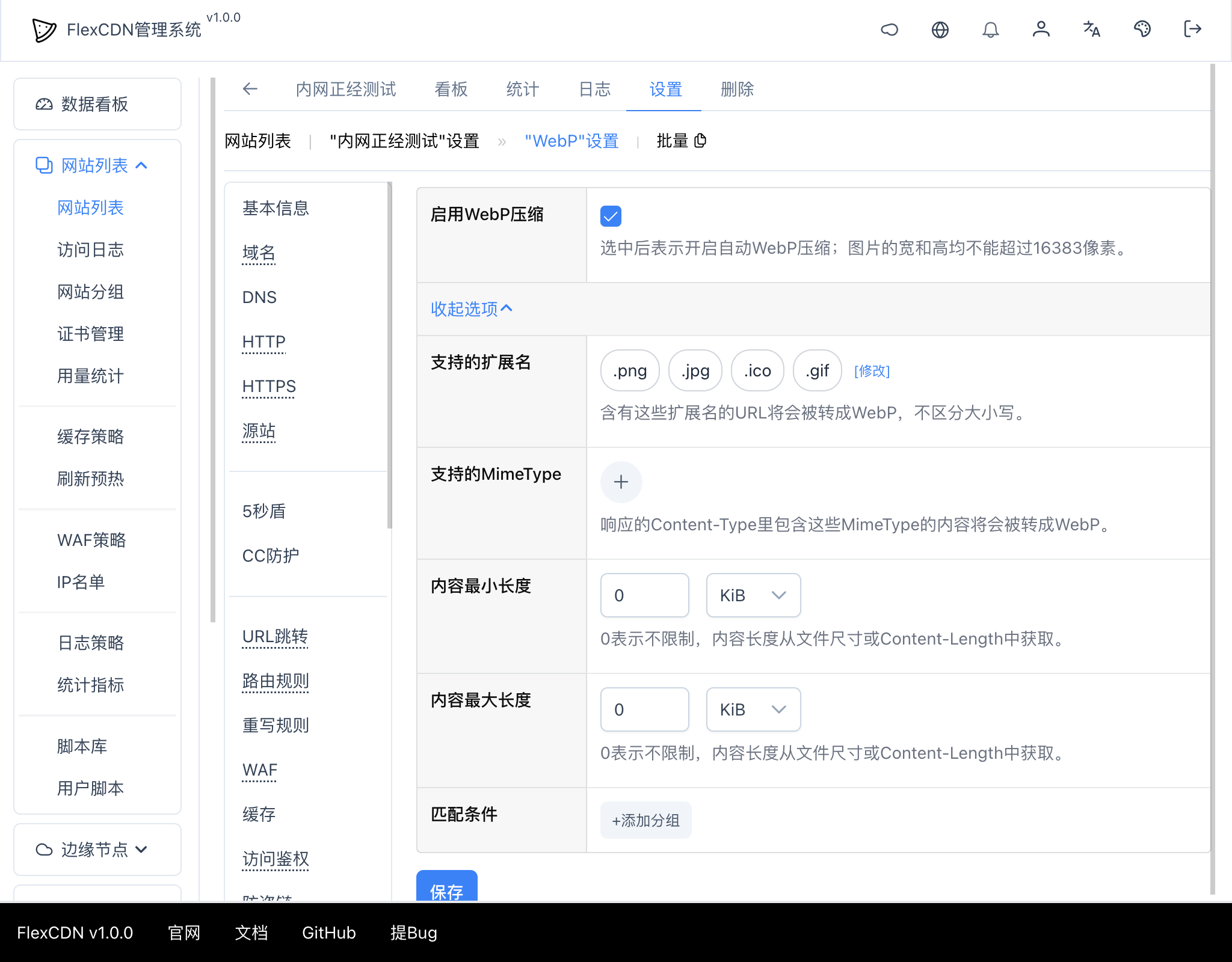Focus the 内容最小长度 number field
1232x962 pixels.
pos(644,595)
